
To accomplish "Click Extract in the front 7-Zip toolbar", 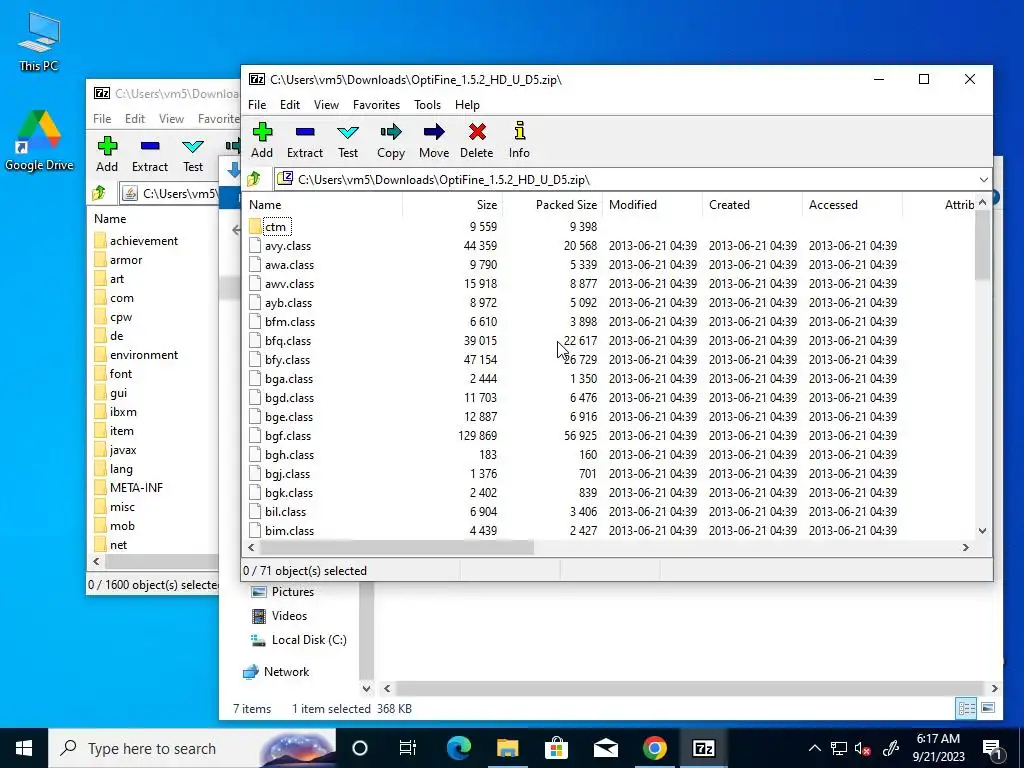I will [304, 140].
